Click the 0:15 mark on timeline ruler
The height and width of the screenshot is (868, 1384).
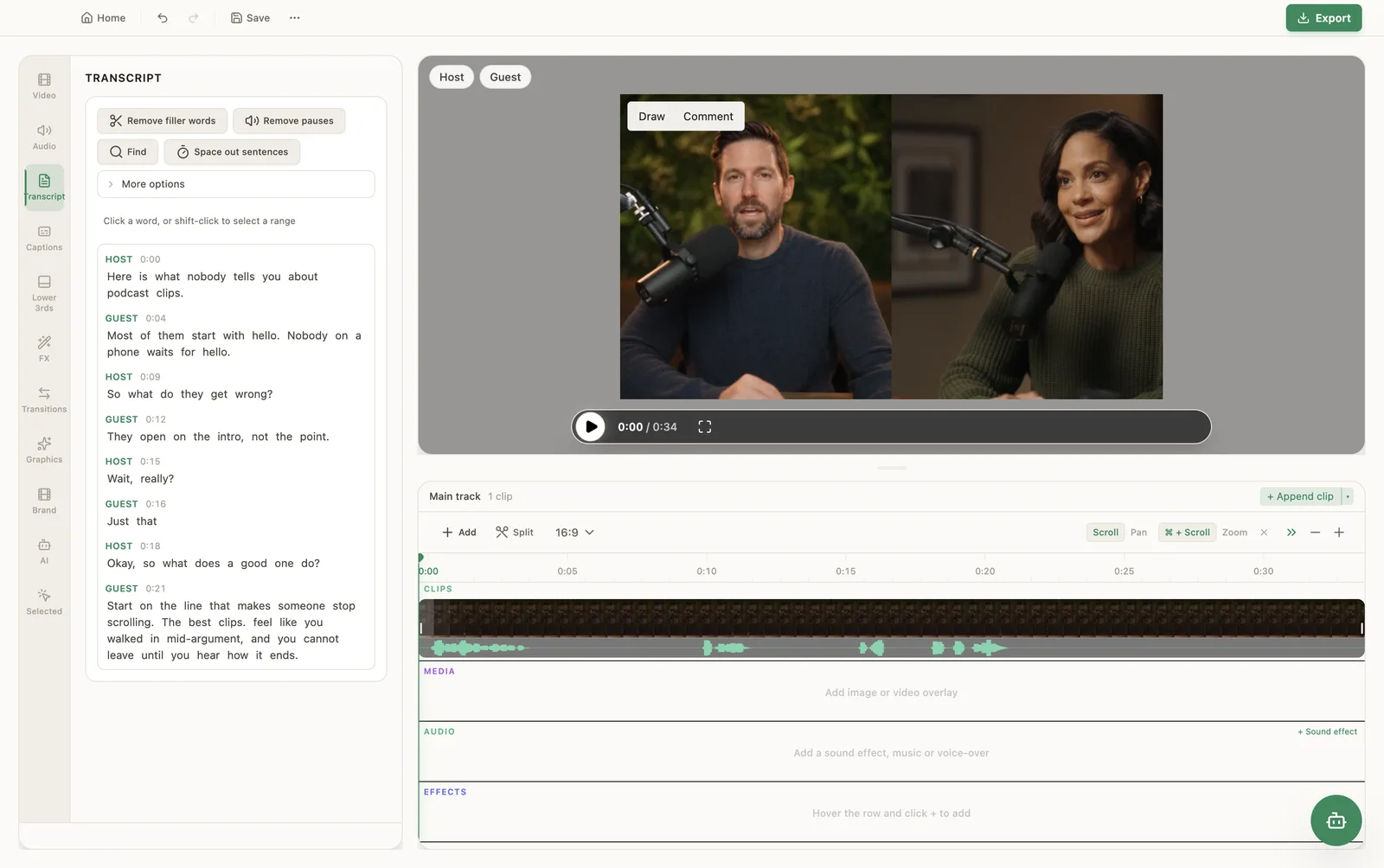click(x=845, y=571)
